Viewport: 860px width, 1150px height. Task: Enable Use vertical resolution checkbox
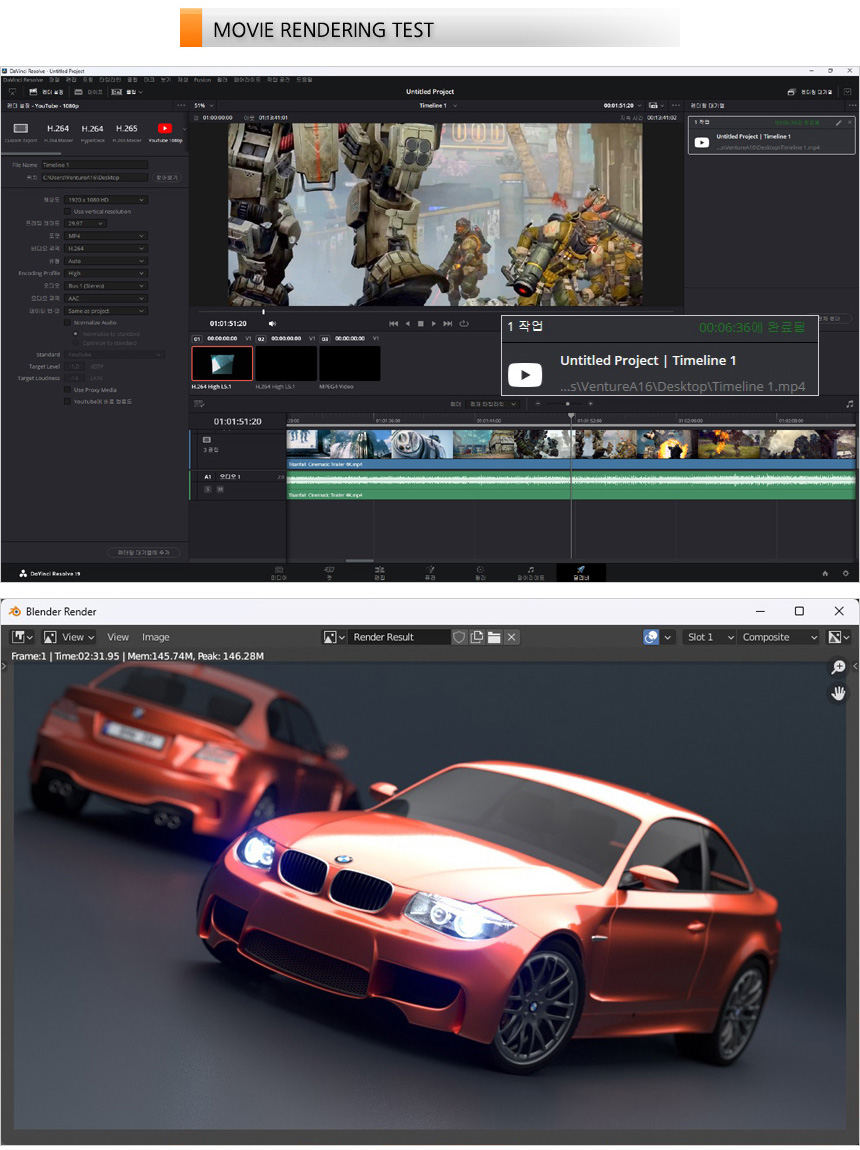68,211
